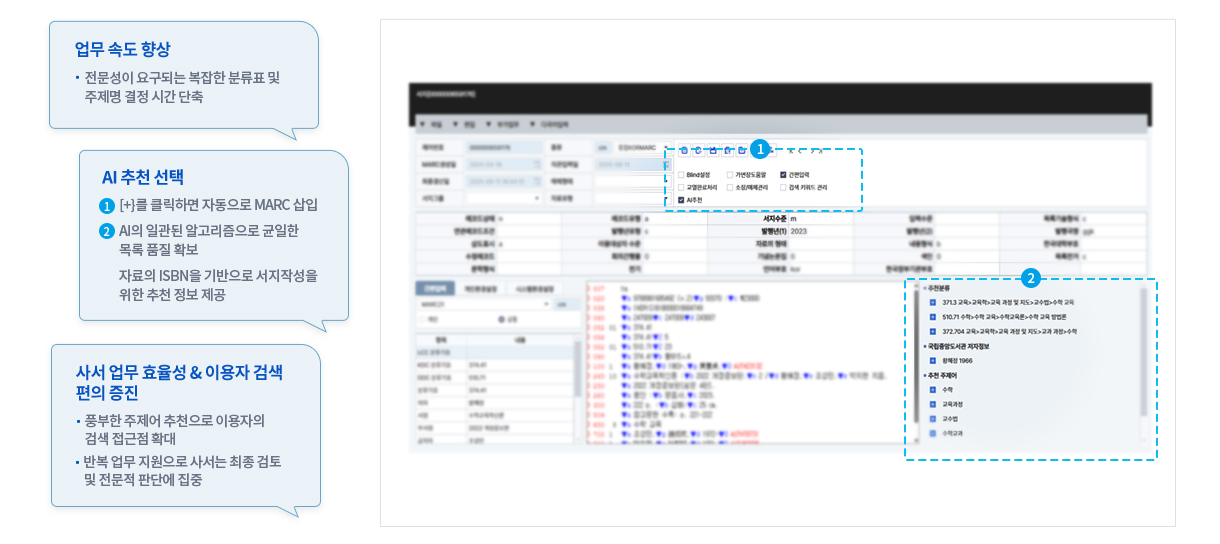Insert the 510.71 수학 recommended classification
The image size is (1220, 544).
932,316
